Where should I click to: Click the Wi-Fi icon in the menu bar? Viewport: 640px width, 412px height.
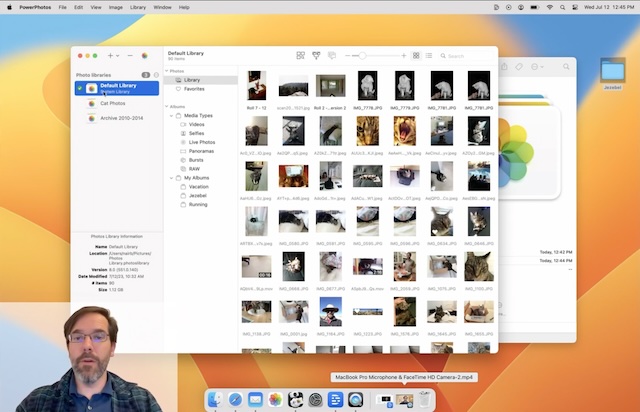coord(550,7)
